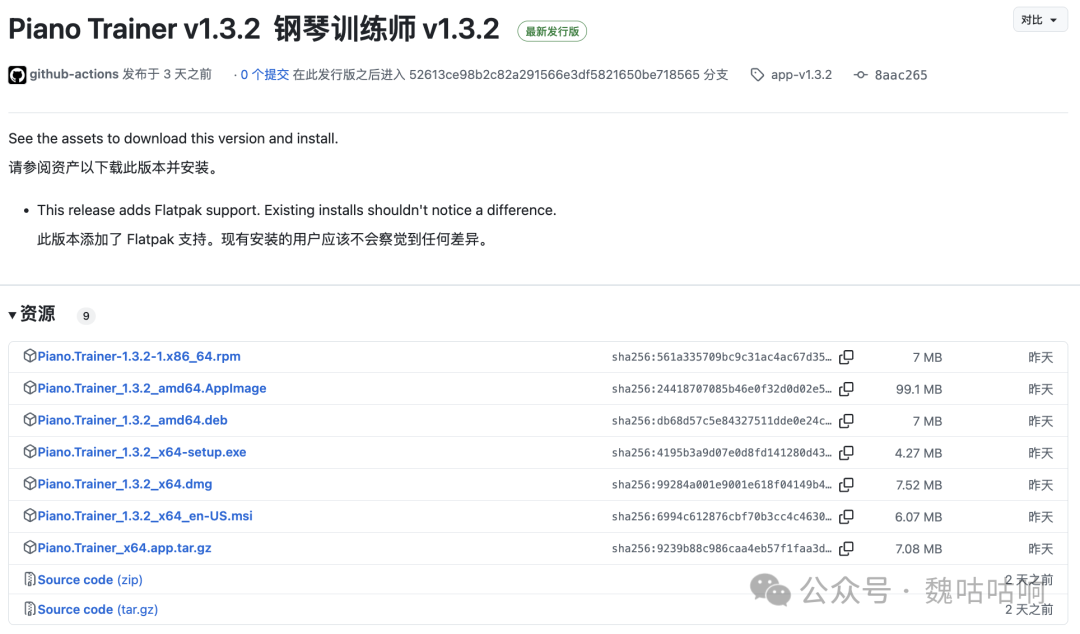Click 'See the assets to download' text
The width and height of the screenshot is (1080, 634).
pyautogui.click(x=174, y=139)
